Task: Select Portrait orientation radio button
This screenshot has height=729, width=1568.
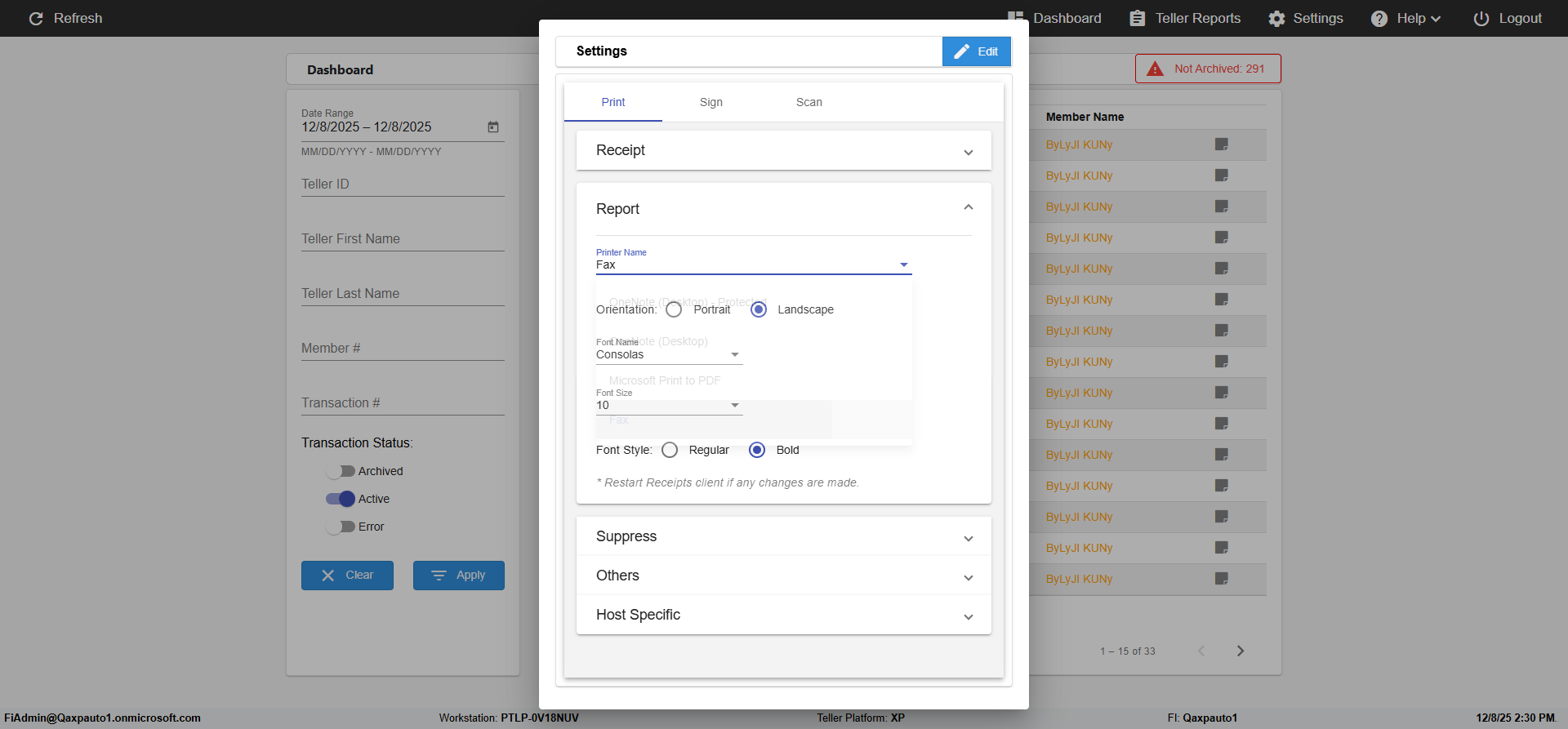Action: click(674, 310)
